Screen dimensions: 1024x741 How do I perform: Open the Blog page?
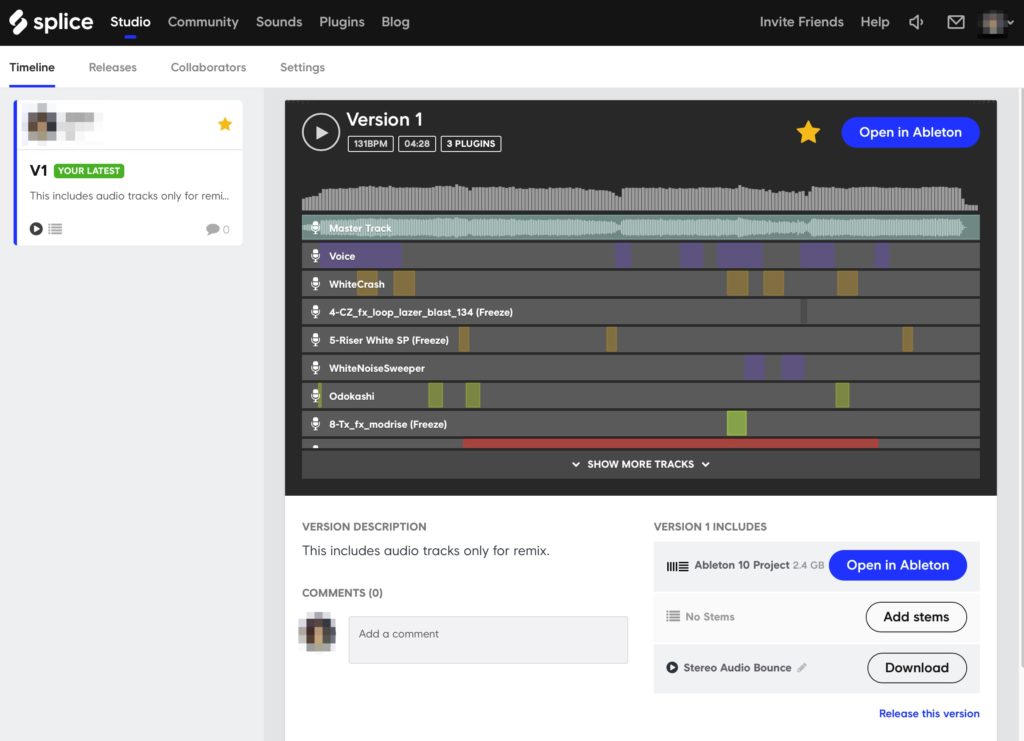[395, 22]
